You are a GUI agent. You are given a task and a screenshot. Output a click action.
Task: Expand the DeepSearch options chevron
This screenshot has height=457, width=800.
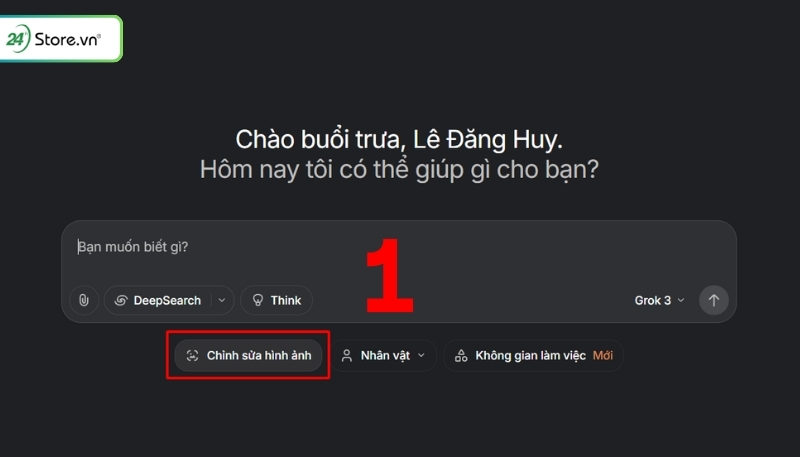click(x=222, y=300)
